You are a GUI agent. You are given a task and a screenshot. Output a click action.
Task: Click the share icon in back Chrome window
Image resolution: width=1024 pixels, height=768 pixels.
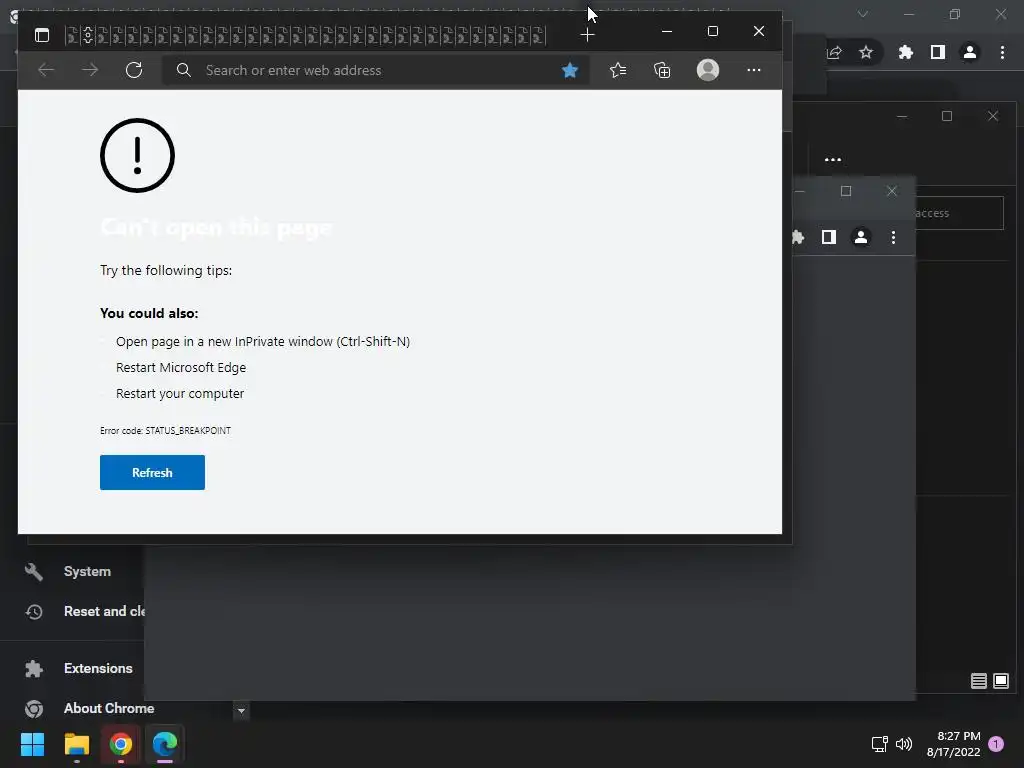[834, 52]
